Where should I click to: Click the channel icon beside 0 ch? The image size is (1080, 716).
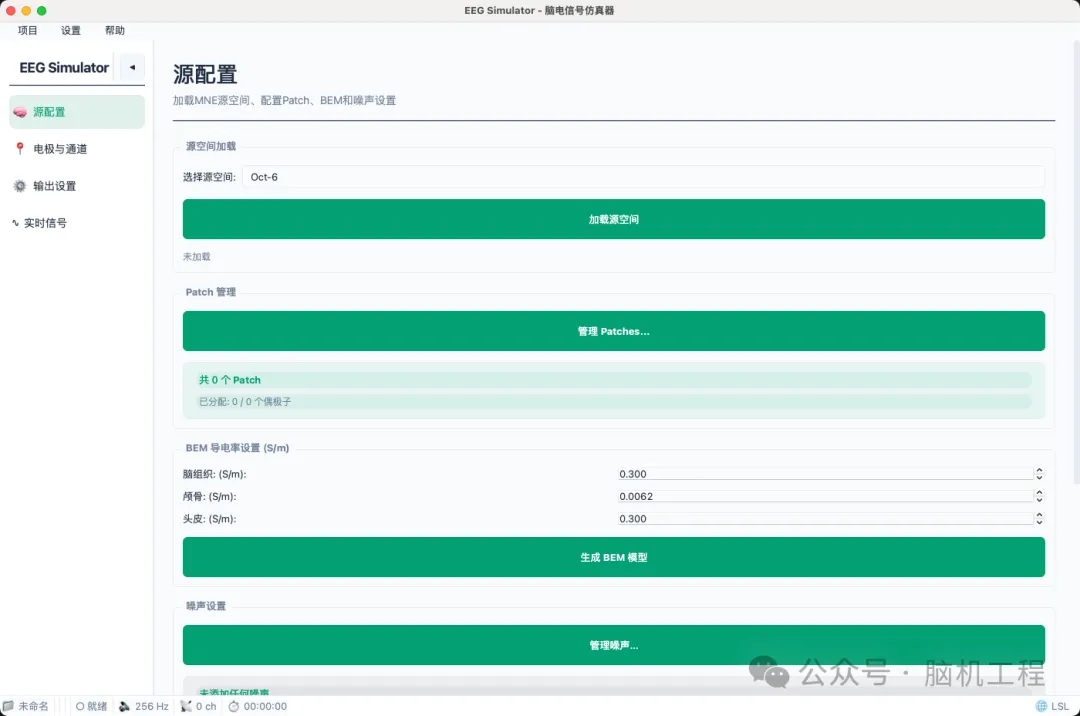coord(186,706)
